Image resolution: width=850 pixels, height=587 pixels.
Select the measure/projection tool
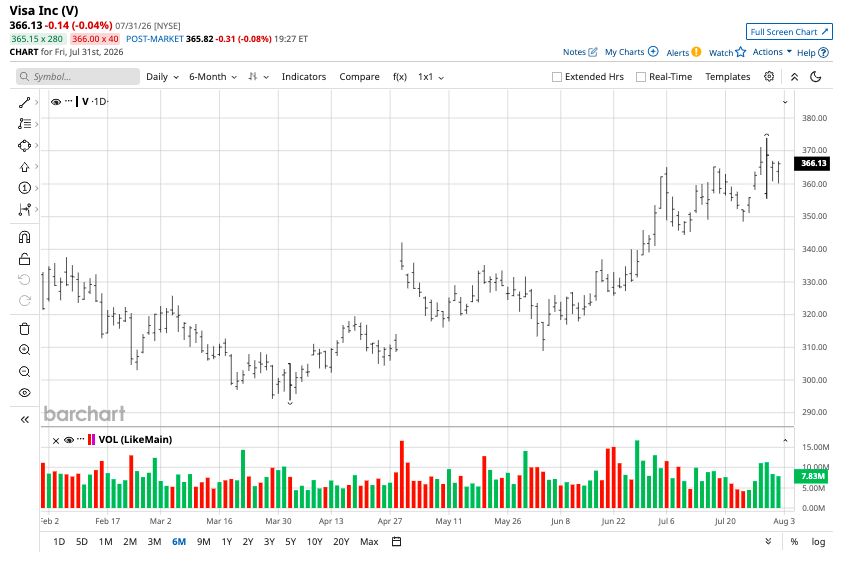pyautogui.click(x=24, y=209)
